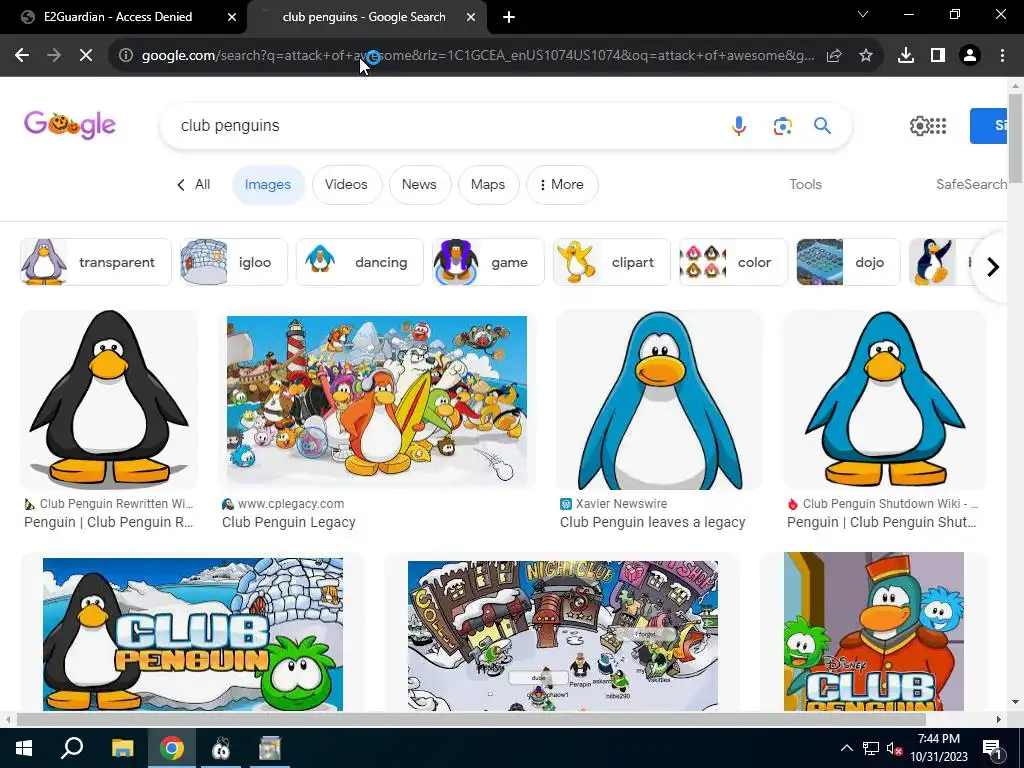Switch to News results
Screen dimensions: 1024x768
click(x=419, y=185)
